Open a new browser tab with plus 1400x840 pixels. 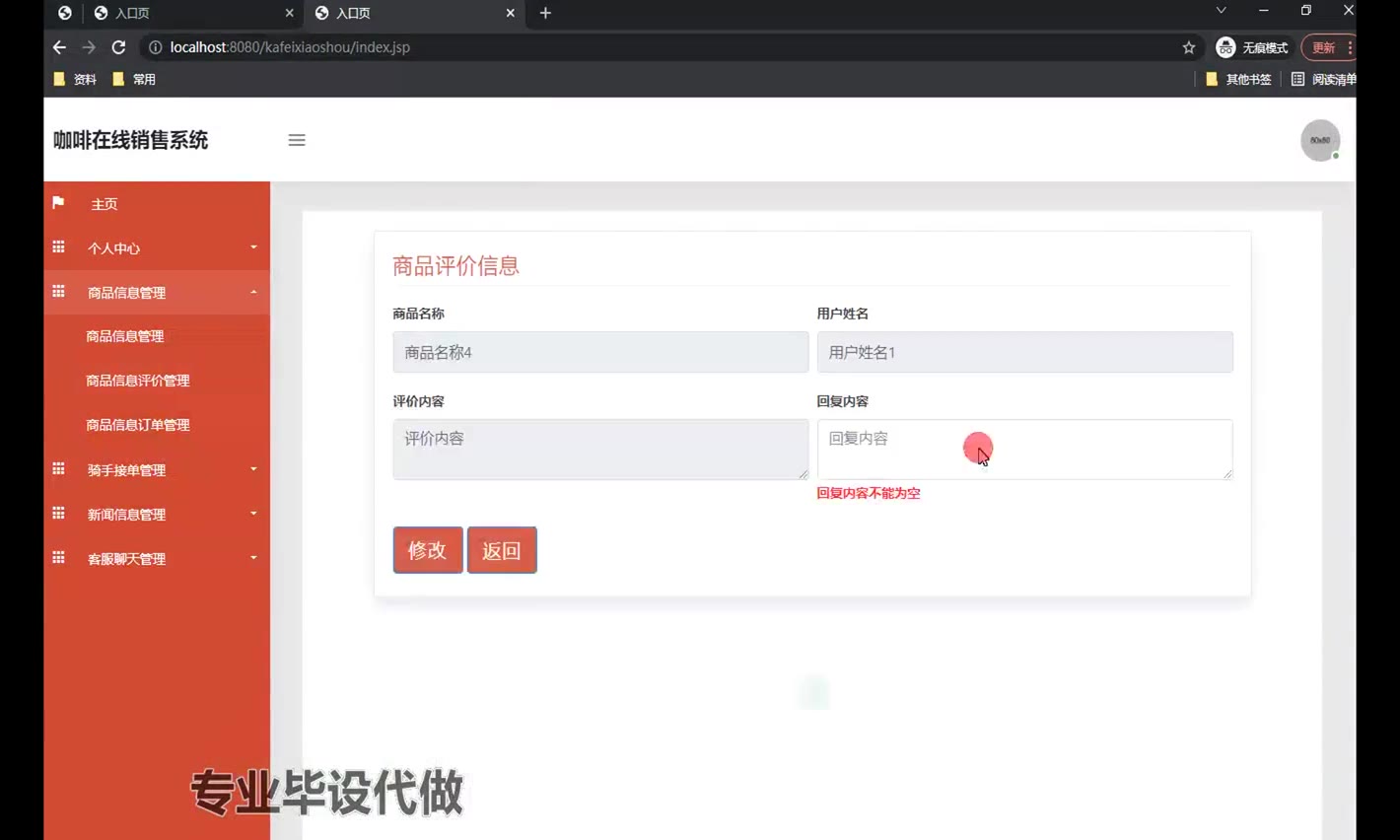pos(545,13)
